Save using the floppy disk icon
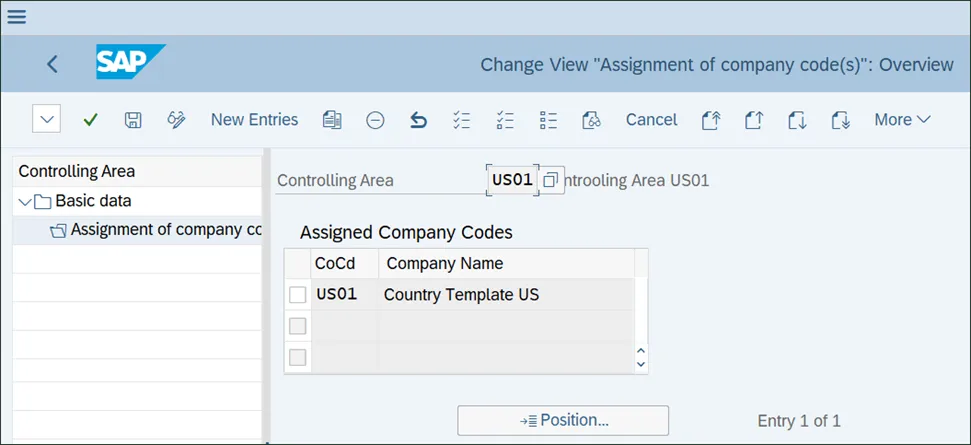 click(132, 120)
